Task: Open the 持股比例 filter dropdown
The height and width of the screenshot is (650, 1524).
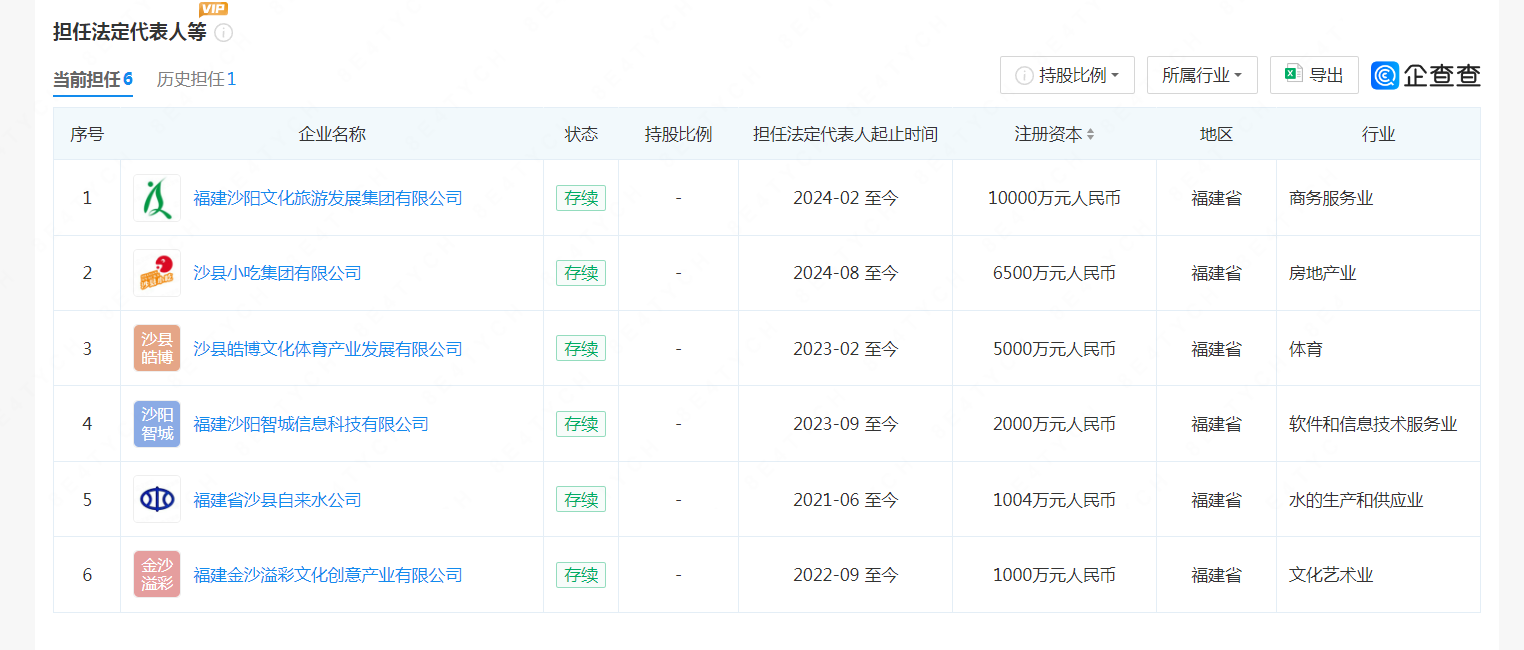Action: point(1067,75)
